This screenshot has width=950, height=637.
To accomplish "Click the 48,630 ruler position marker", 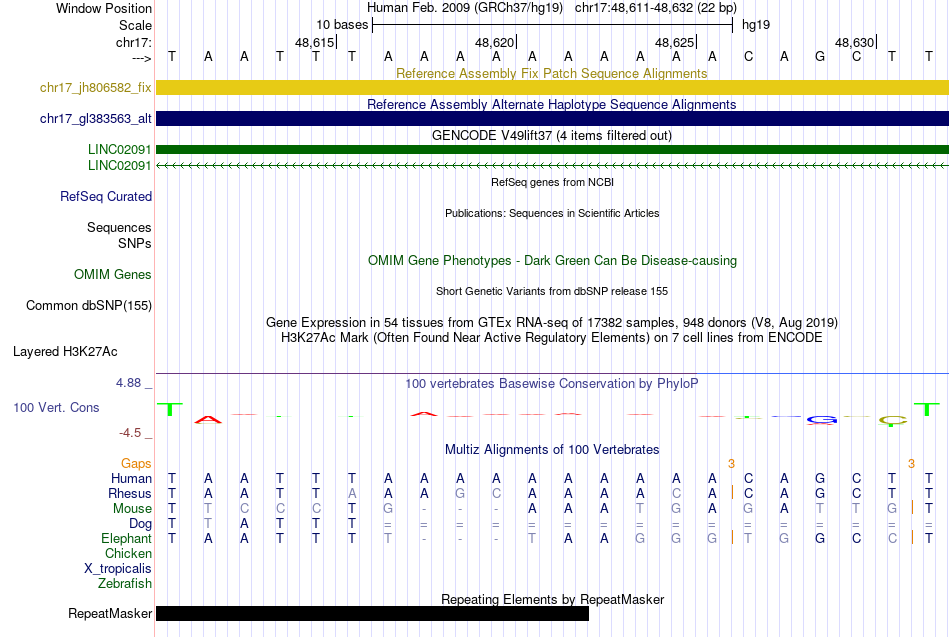I will (x=855, y=42).
